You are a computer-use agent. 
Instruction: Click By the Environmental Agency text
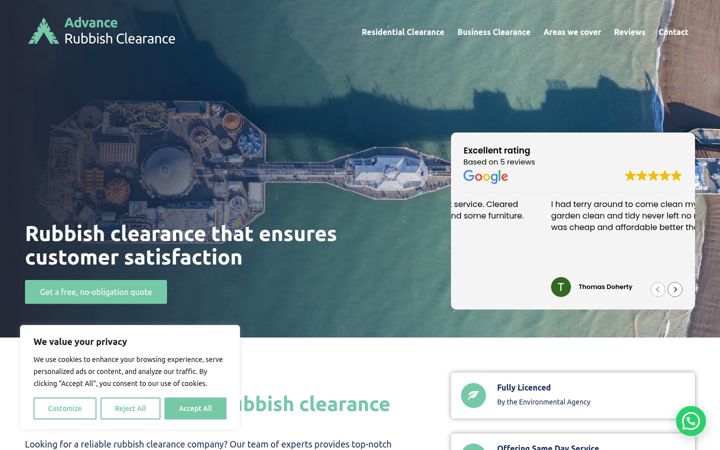(x=543, y=402)
